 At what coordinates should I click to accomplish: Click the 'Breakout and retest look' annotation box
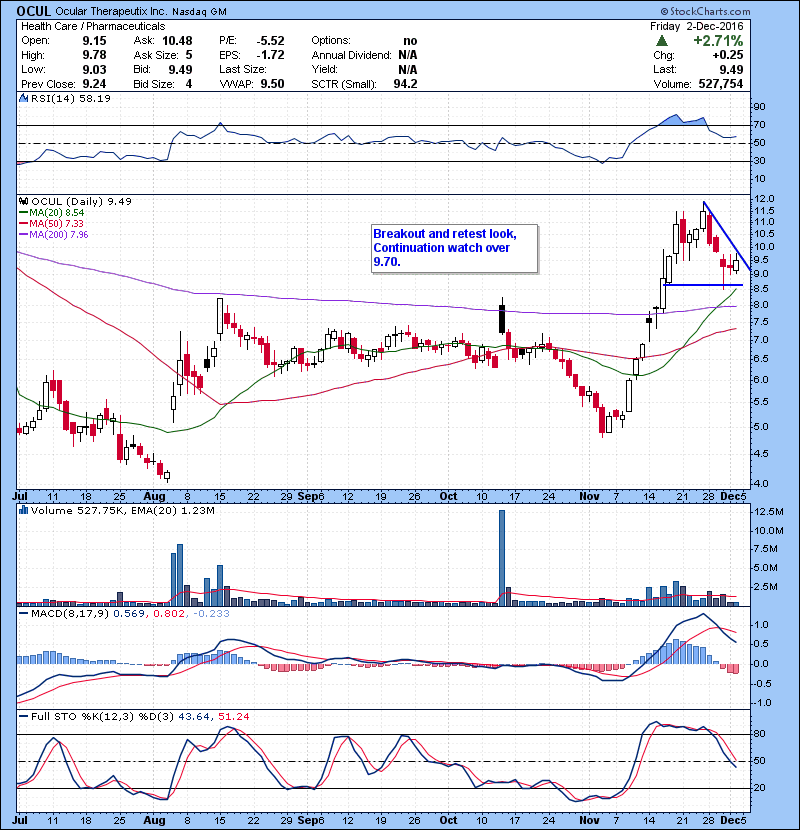click(455, 249)
